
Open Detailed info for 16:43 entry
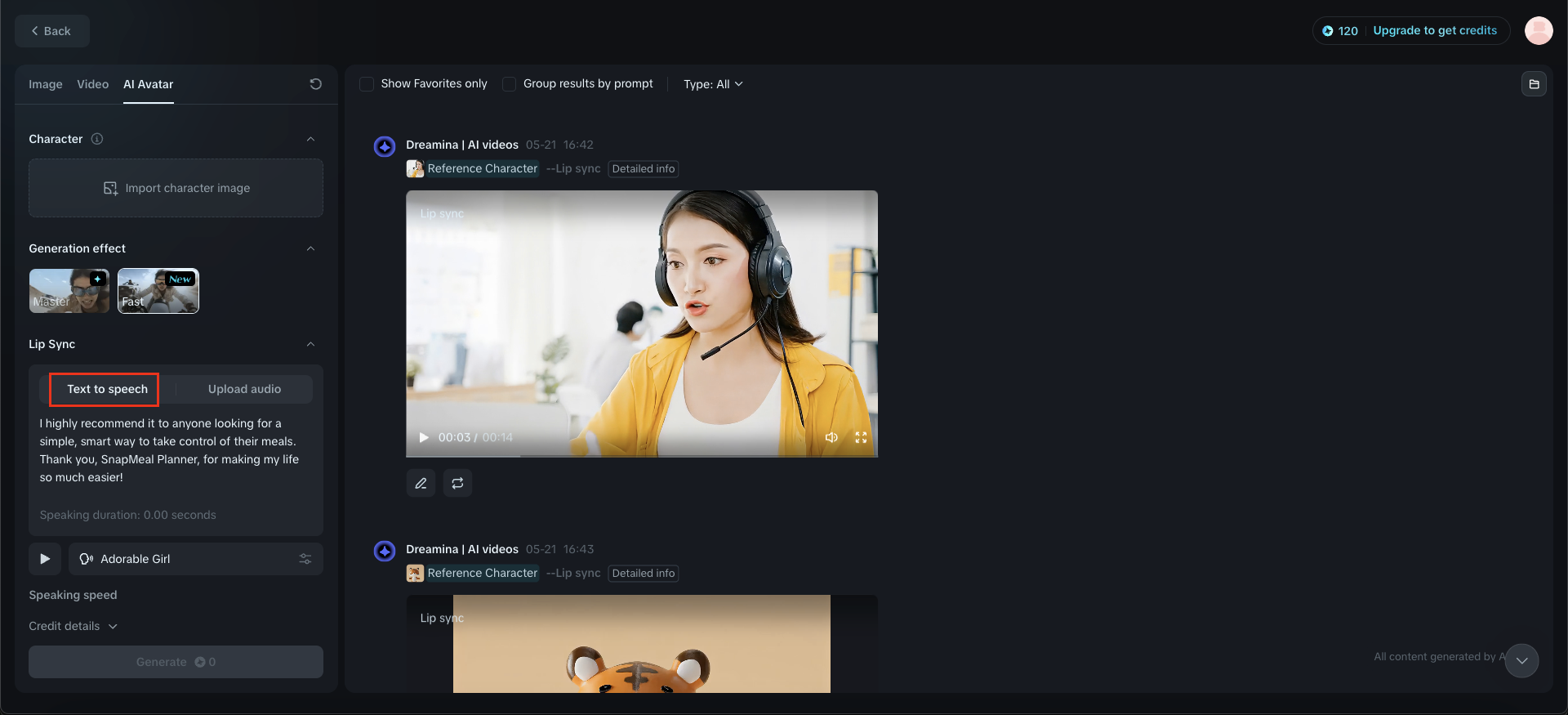click(x=644, y=574)
